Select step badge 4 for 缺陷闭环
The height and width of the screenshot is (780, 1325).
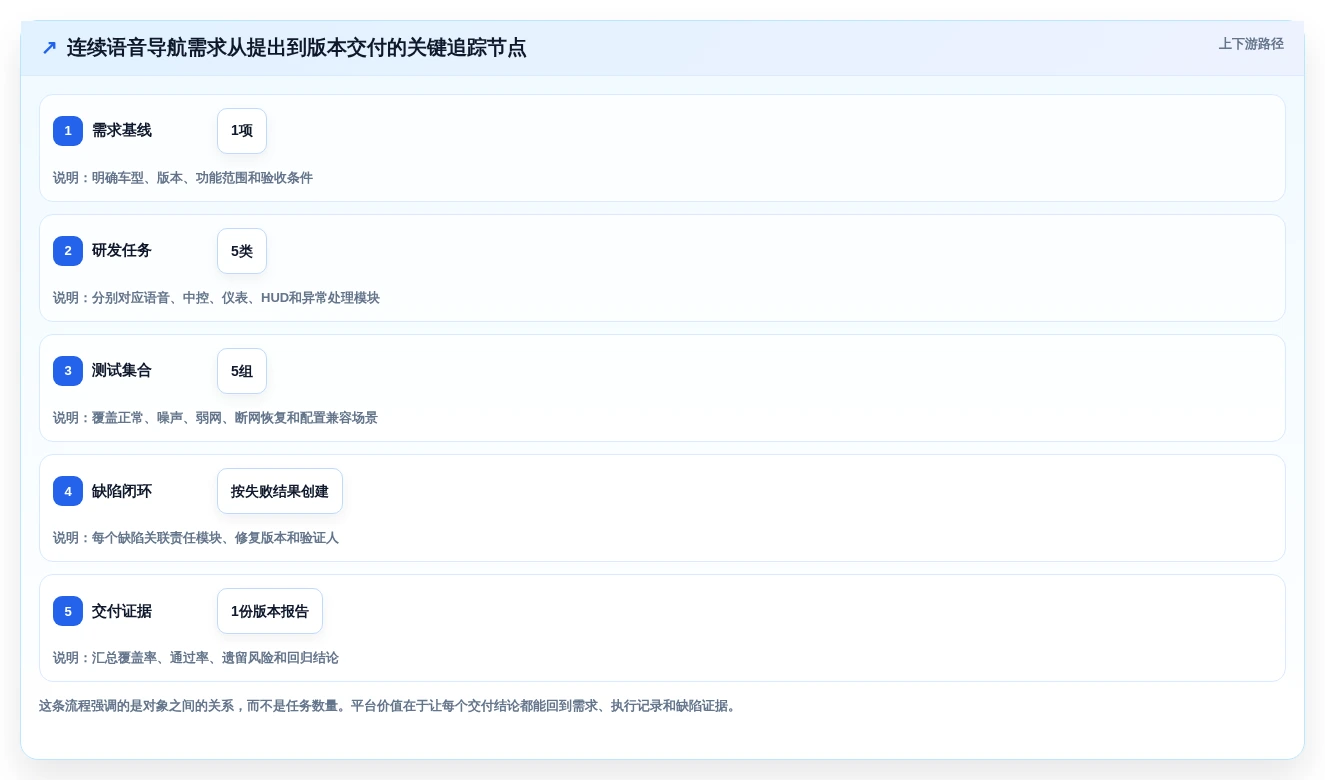[68, 491]
